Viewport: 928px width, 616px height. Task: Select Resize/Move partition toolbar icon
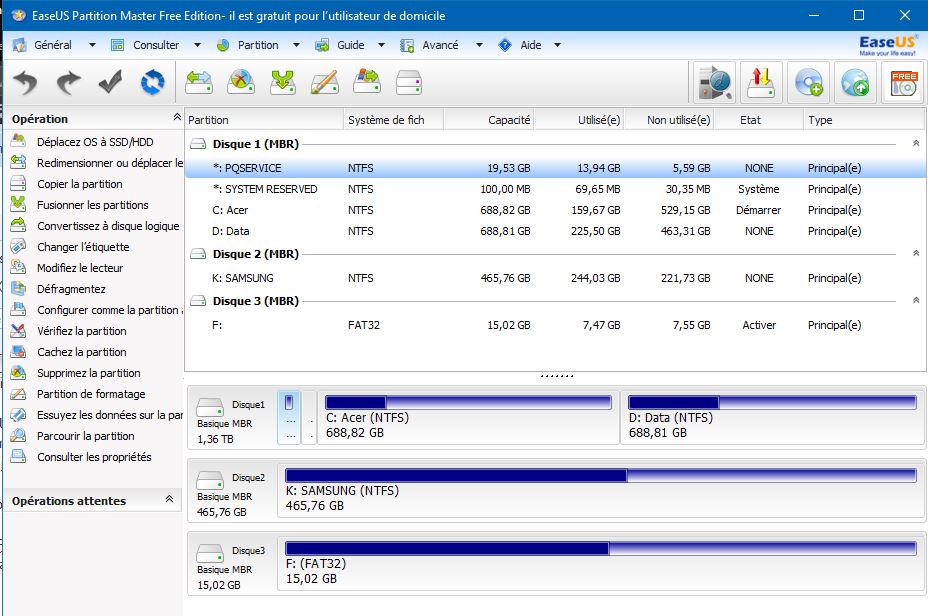coord(199,82)
